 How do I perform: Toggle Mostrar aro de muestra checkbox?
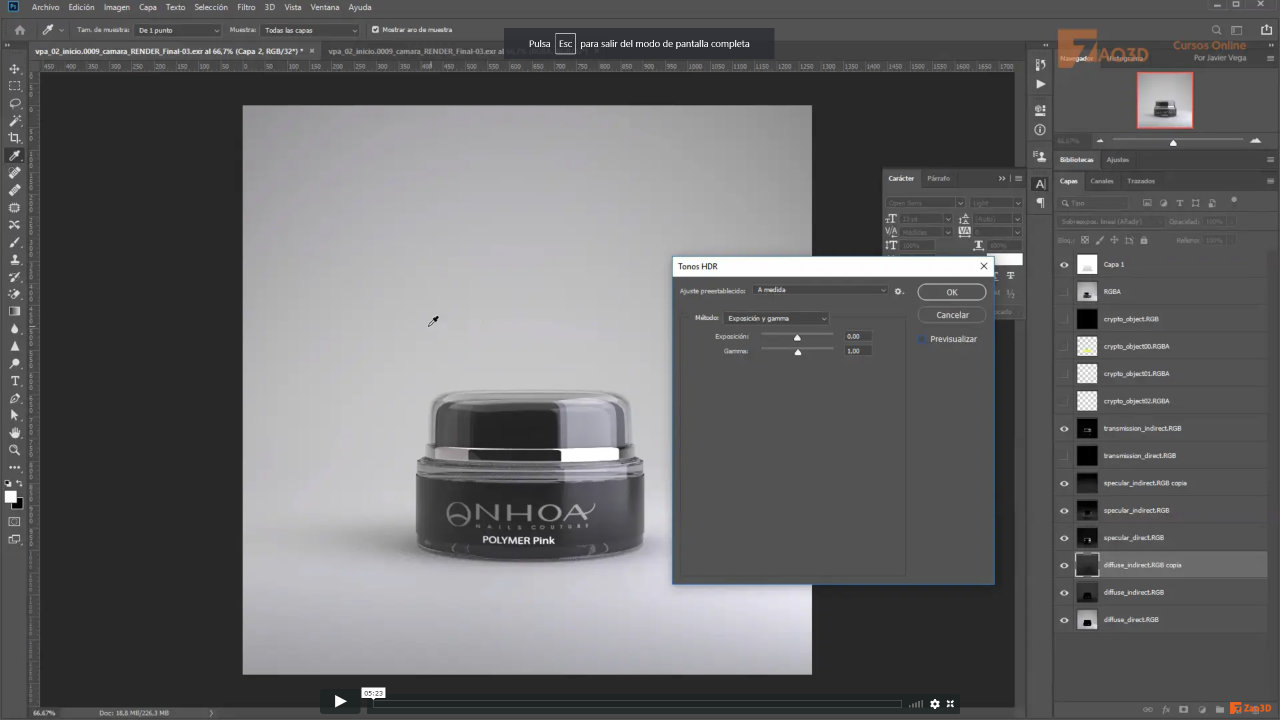(x=375, y=30)
